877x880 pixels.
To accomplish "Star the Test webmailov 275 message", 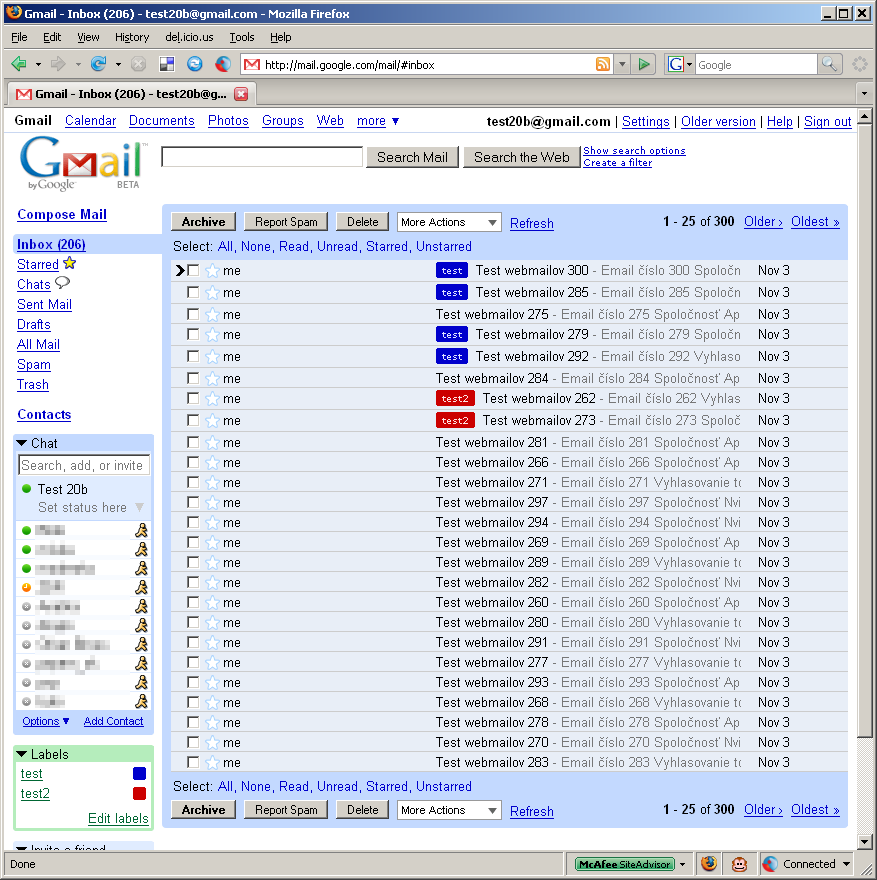I will (x=212, y=315).
